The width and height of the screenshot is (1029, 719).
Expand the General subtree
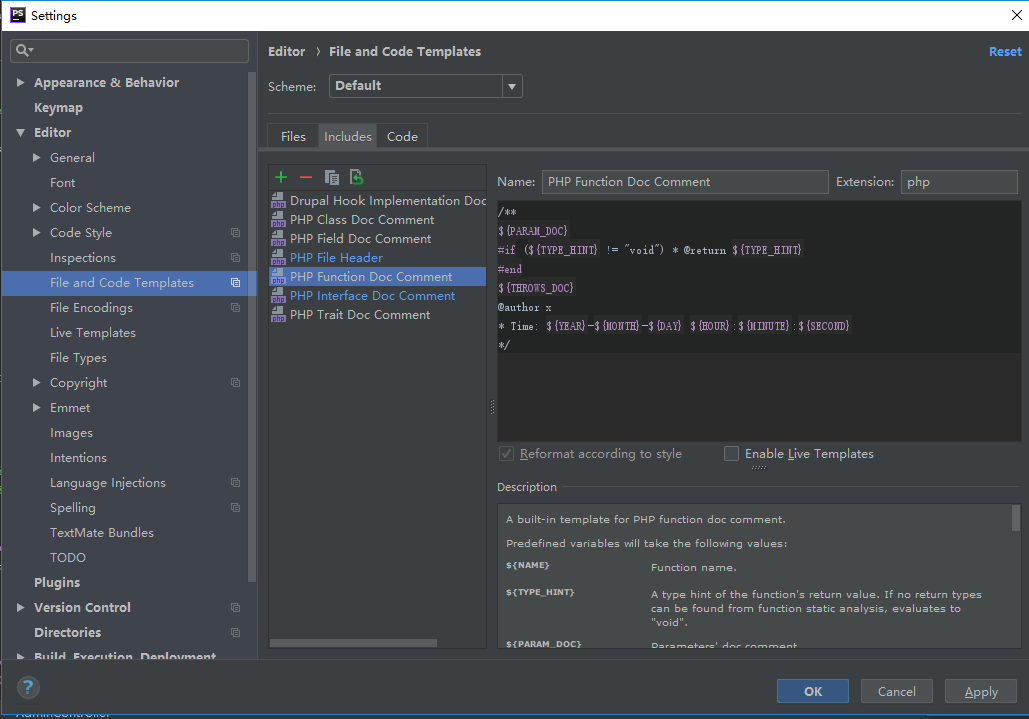point(37,157)
